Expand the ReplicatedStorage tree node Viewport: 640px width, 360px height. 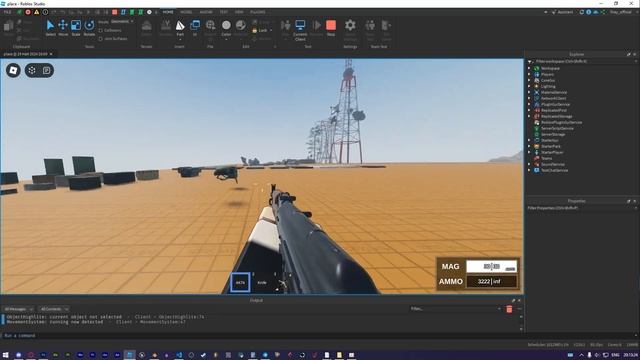529,116
